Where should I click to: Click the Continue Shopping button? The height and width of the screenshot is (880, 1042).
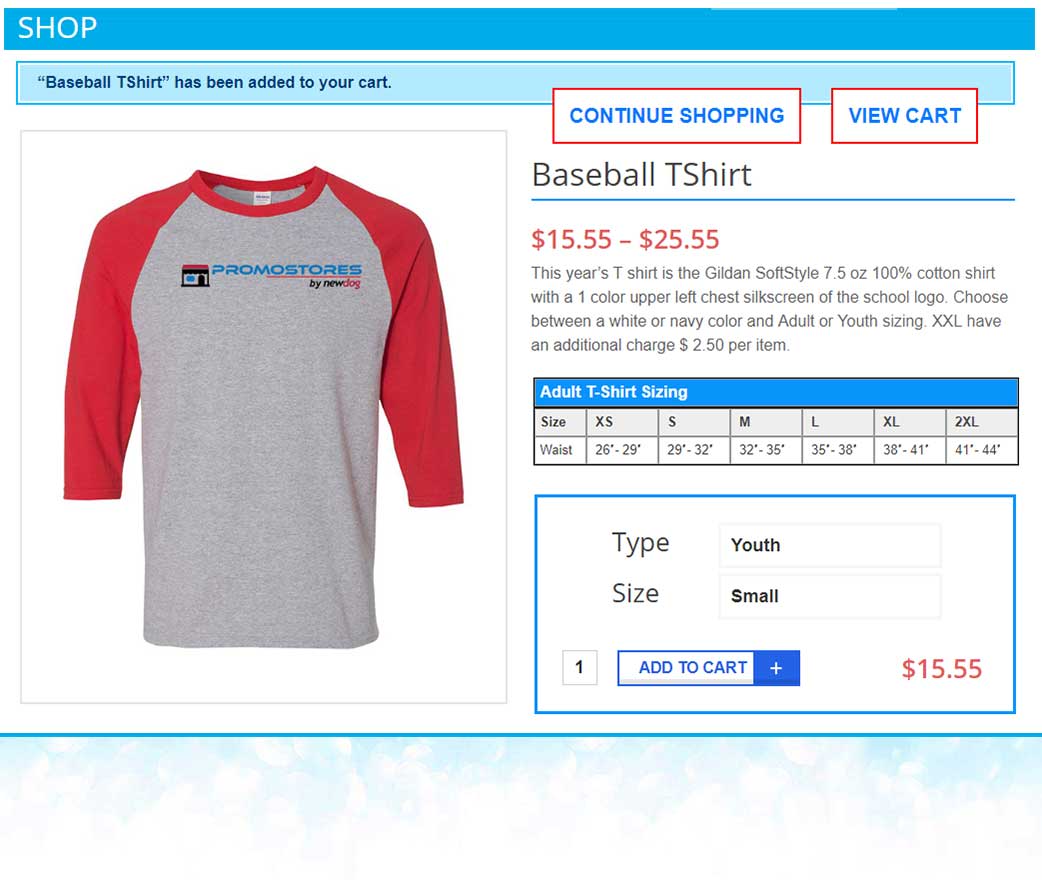pos(677,116)
